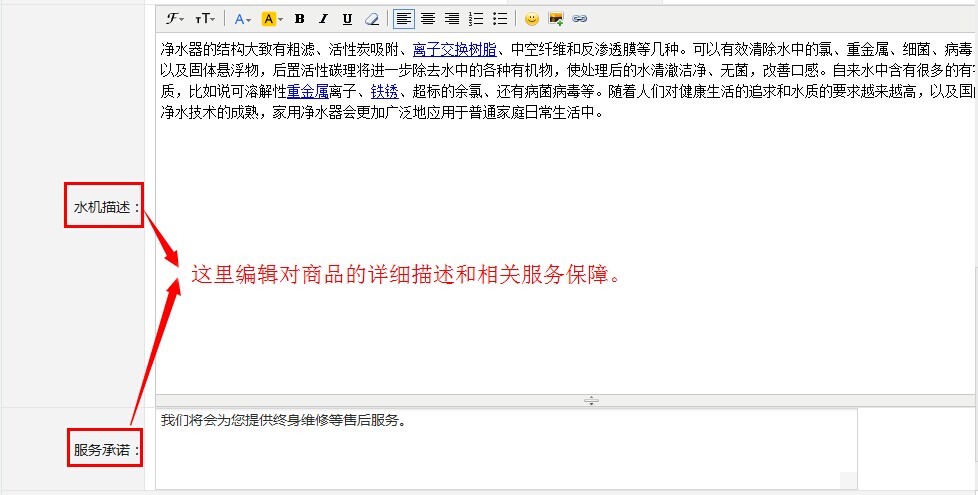Click inside the 服务承诺 text field

tap(506, 448)
